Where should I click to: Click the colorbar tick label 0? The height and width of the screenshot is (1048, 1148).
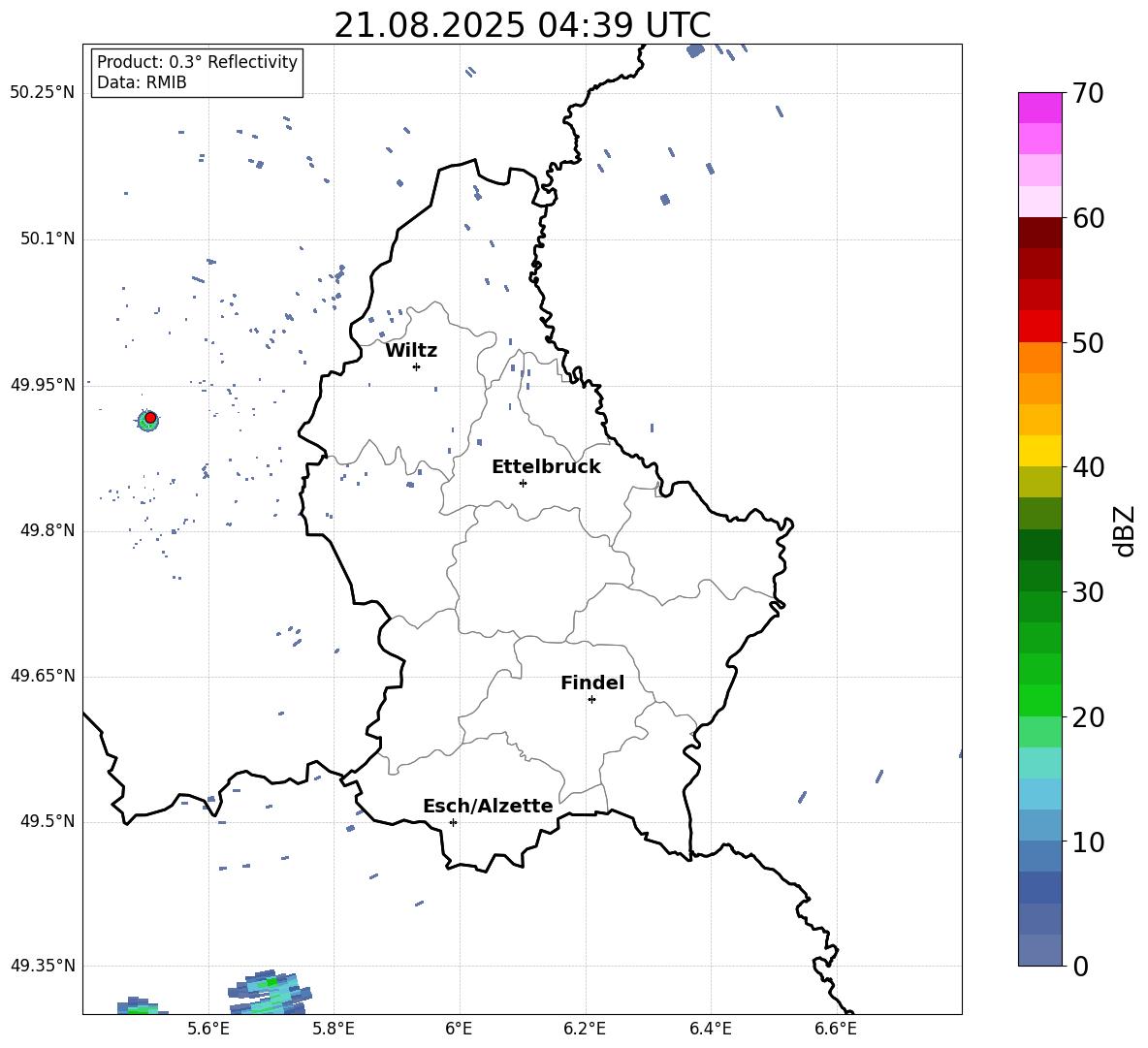[1080, 967]
